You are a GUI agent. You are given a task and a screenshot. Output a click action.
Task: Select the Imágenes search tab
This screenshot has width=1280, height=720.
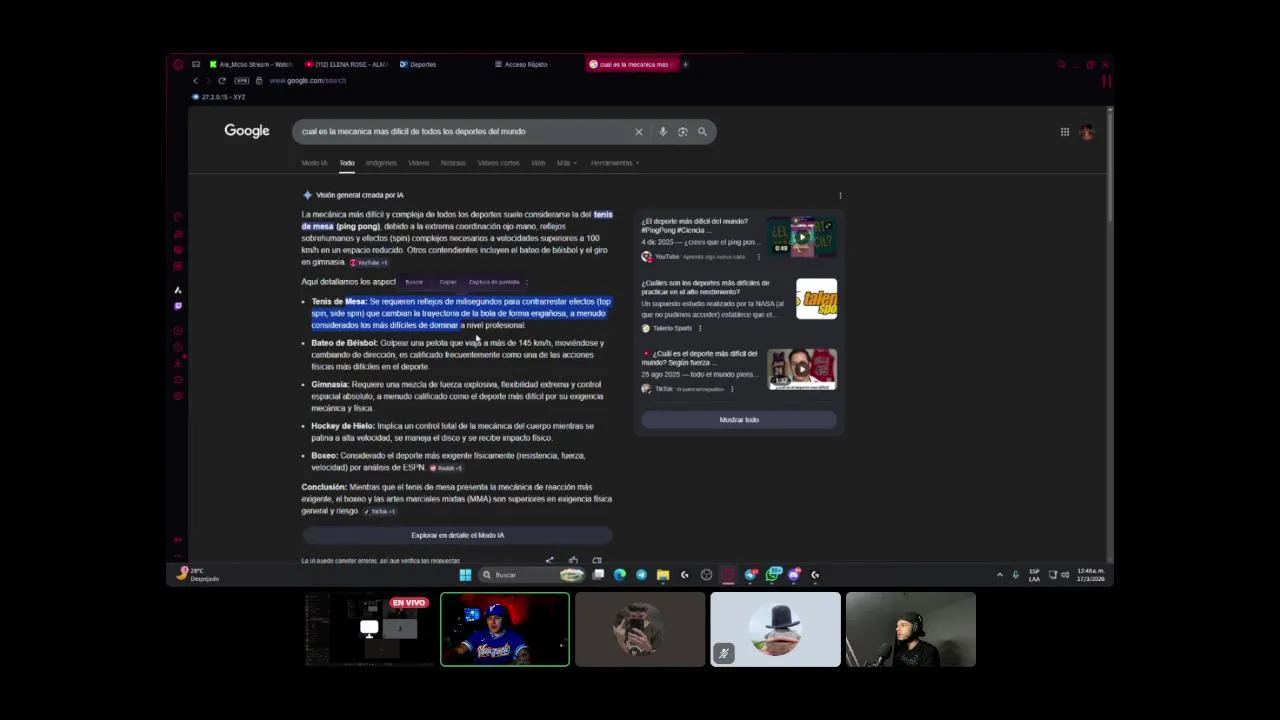point(381,163)
